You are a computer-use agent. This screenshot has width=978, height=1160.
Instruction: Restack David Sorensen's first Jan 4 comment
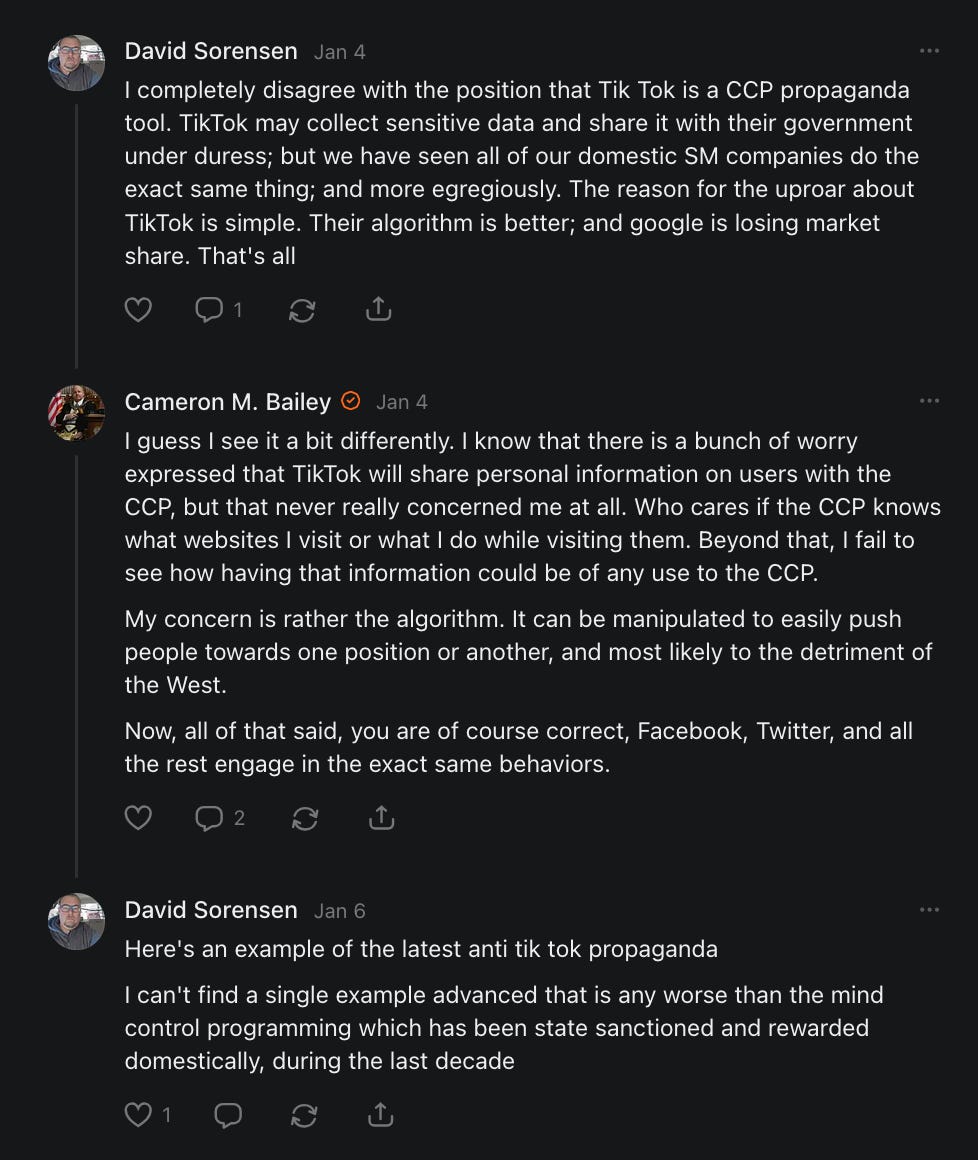point(302,311)
